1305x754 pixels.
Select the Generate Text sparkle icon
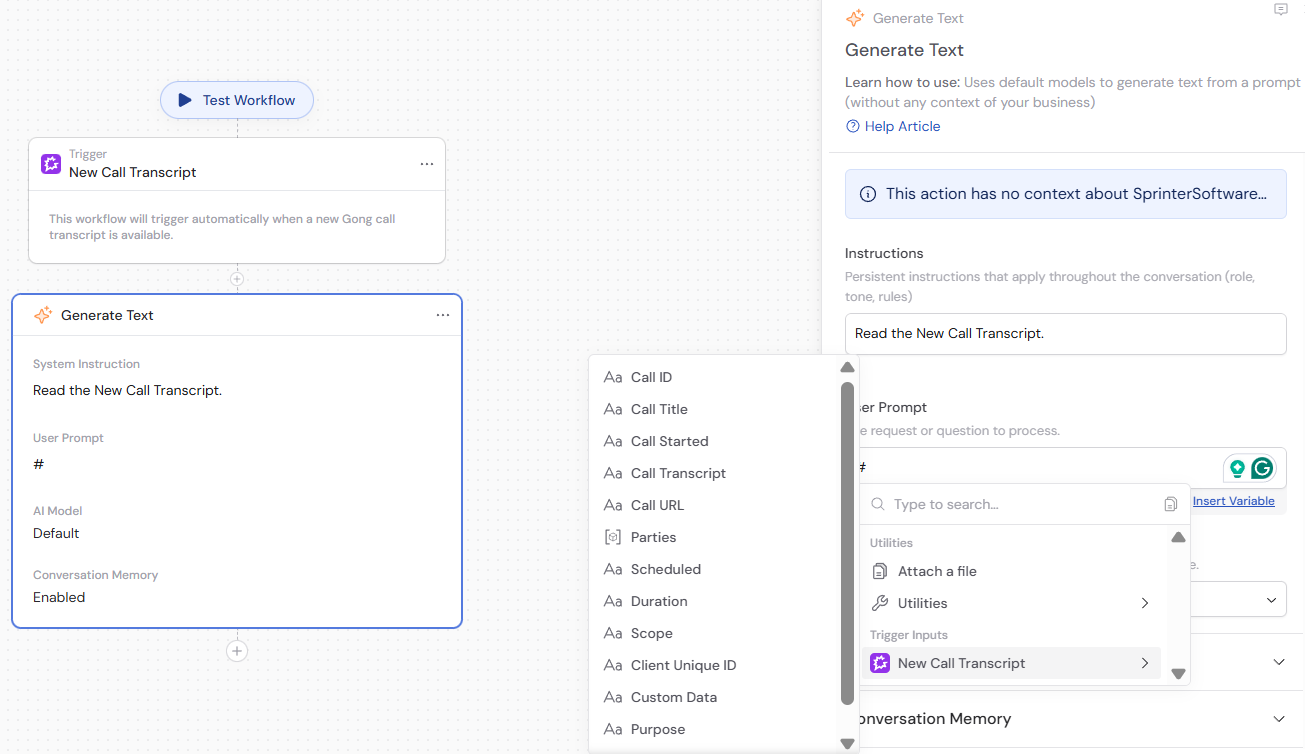click(44, 314)
